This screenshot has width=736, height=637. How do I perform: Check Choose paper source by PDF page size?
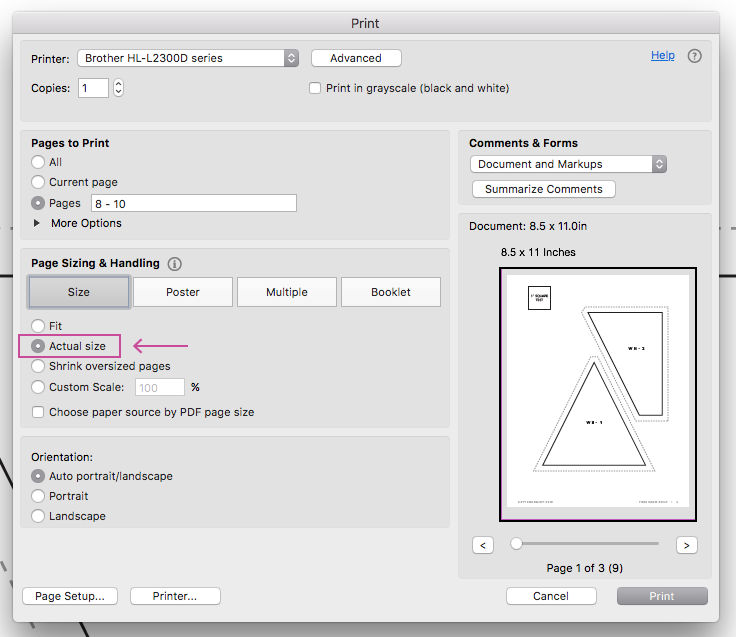[38, 412]
